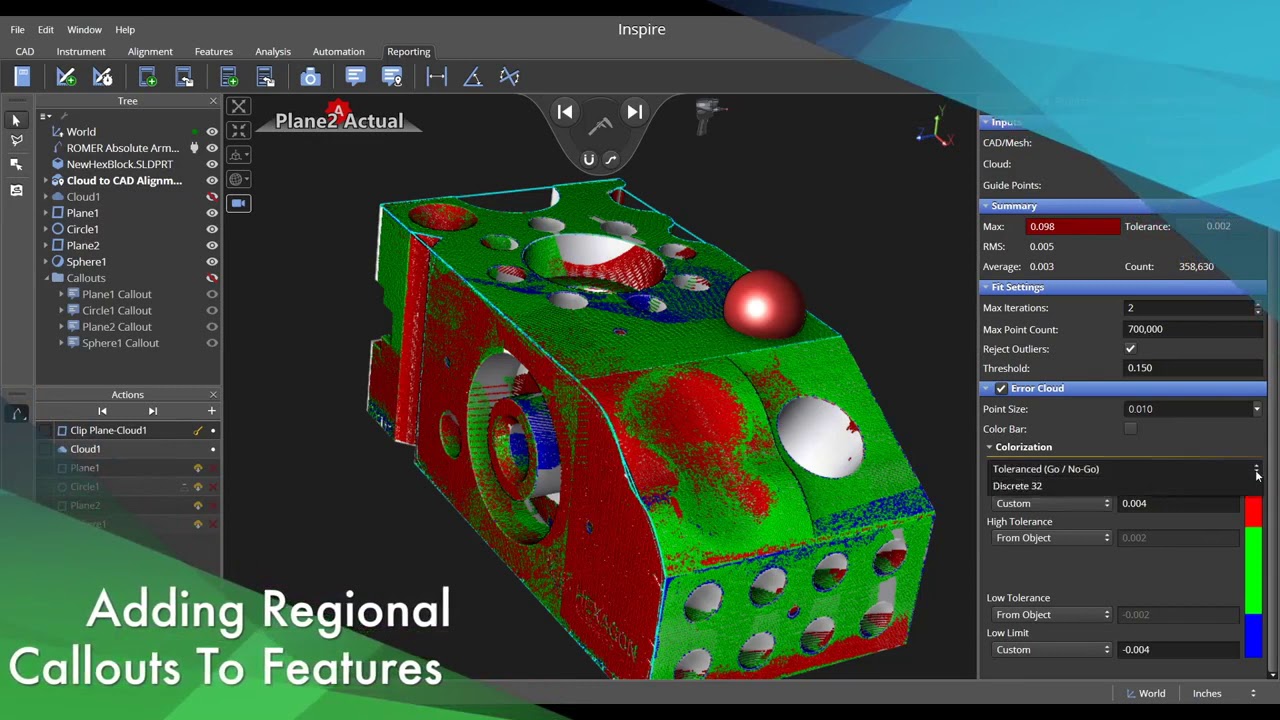Image resolution: width=1280 pixels, height=720 pixels.
Task: Open the Inches units dropdown in status bar
Action: 1224,694
